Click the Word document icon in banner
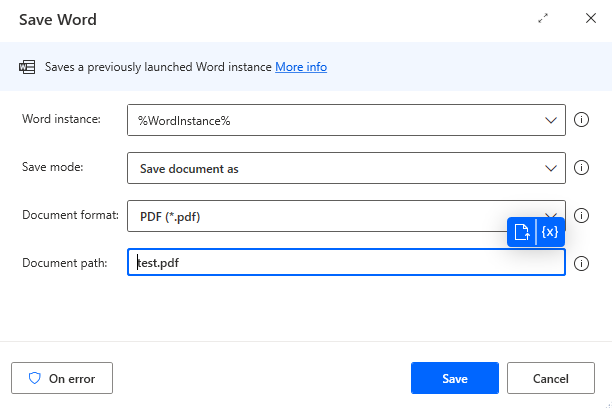The height and width of the screenshot is (408, 612). point(27,67)
